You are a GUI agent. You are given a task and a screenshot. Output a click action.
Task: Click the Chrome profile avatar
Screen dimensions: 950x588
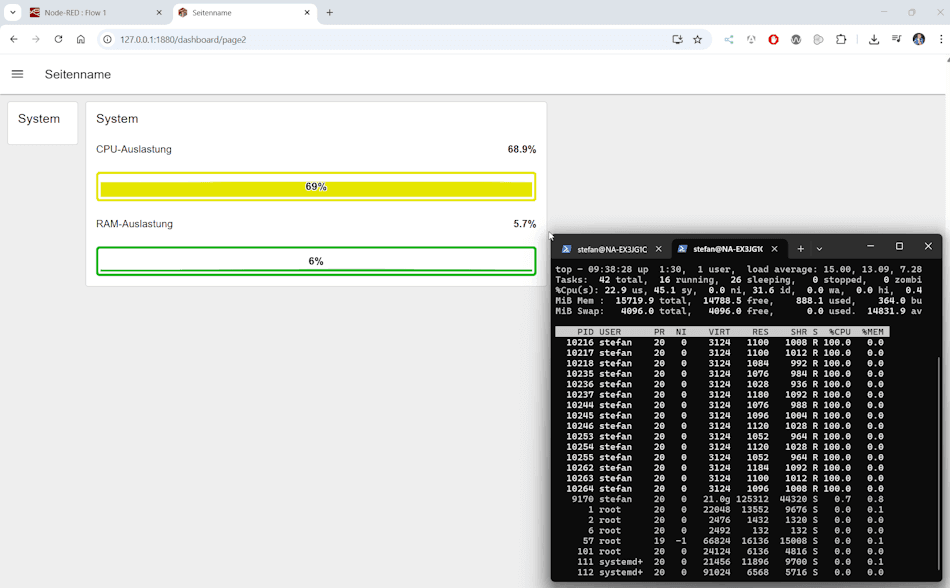click(x=917, y=38)
